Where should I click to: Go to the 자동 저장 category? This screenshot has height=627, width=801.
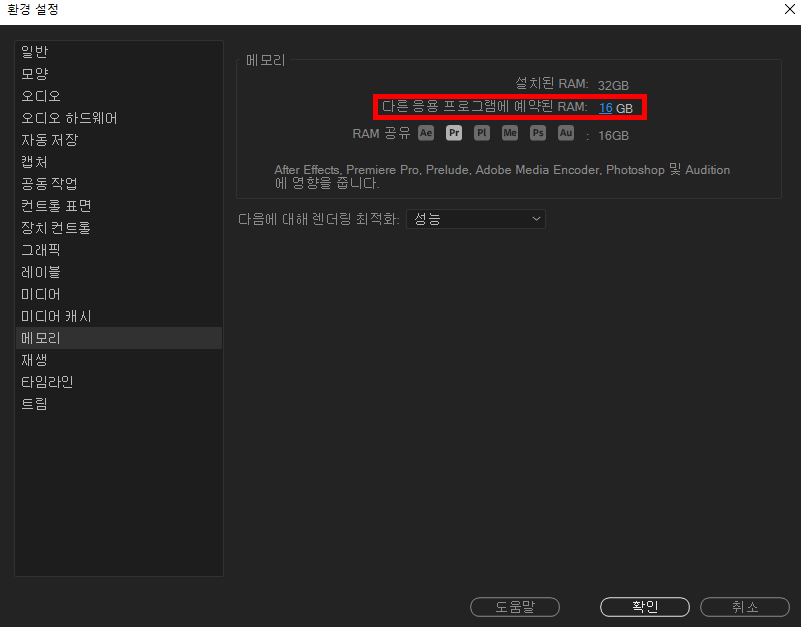pyautogui.click(x=119, y=140)
